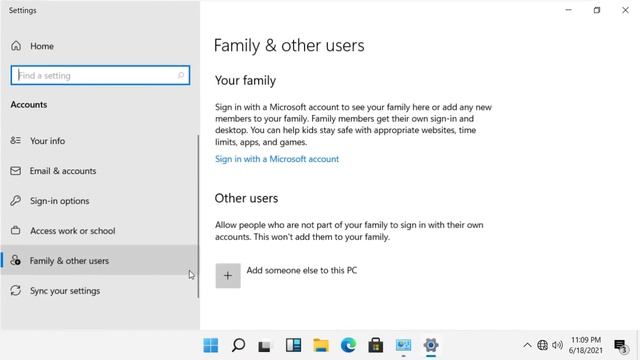Viewport: 640px width, 360px height.
Task: Click the Other users section heading
Action: [246, 198]
